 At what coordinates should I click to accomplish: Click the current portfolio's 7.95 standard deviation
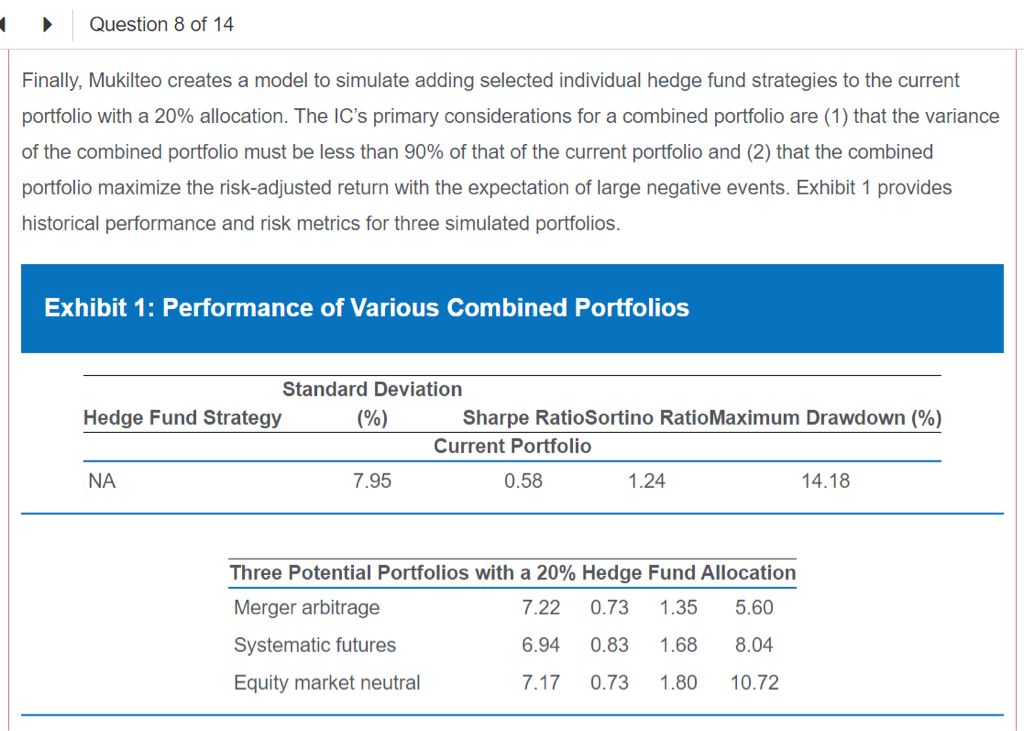(372, 481)
